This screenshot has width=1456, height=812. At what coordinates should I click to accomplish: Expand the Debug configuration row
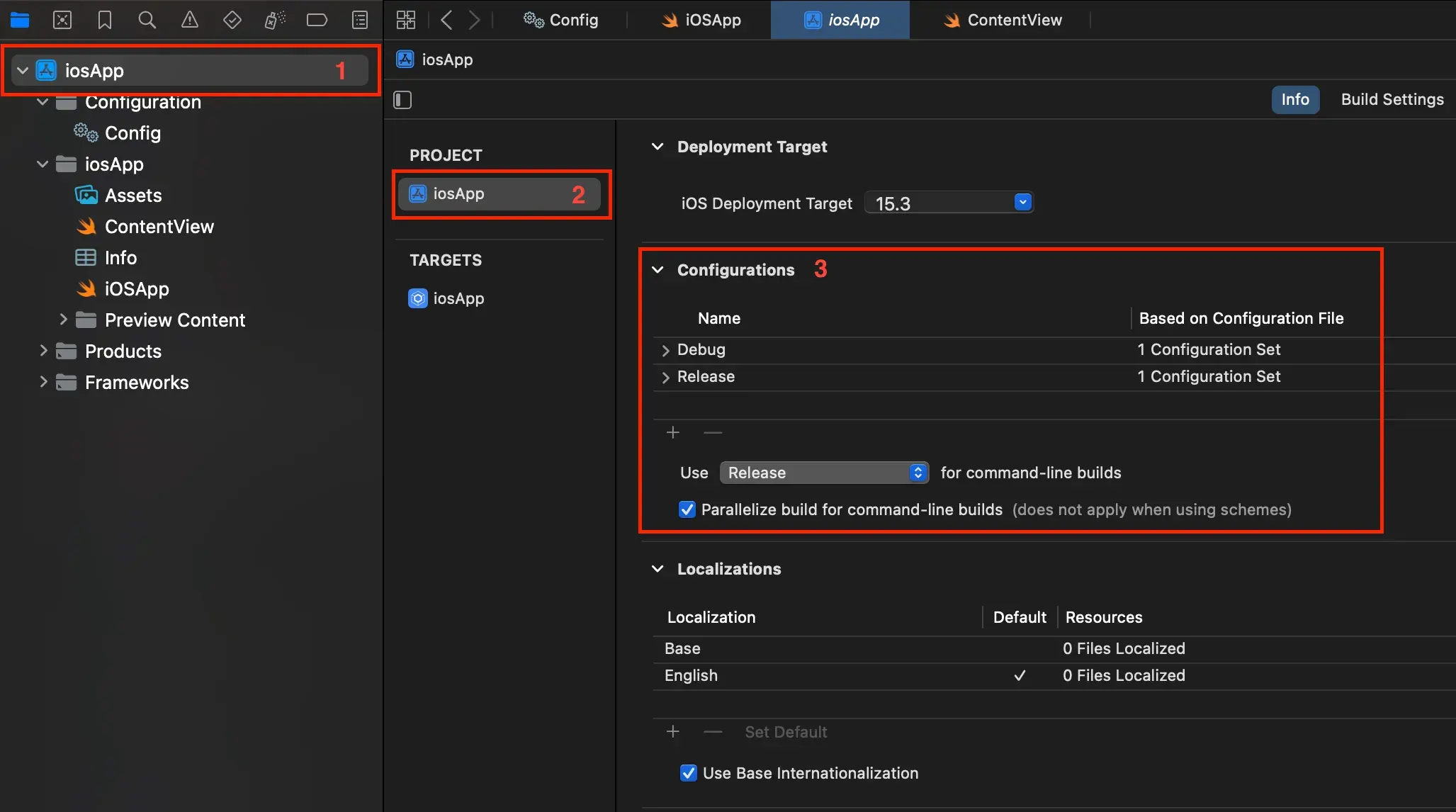click(665, 350)
